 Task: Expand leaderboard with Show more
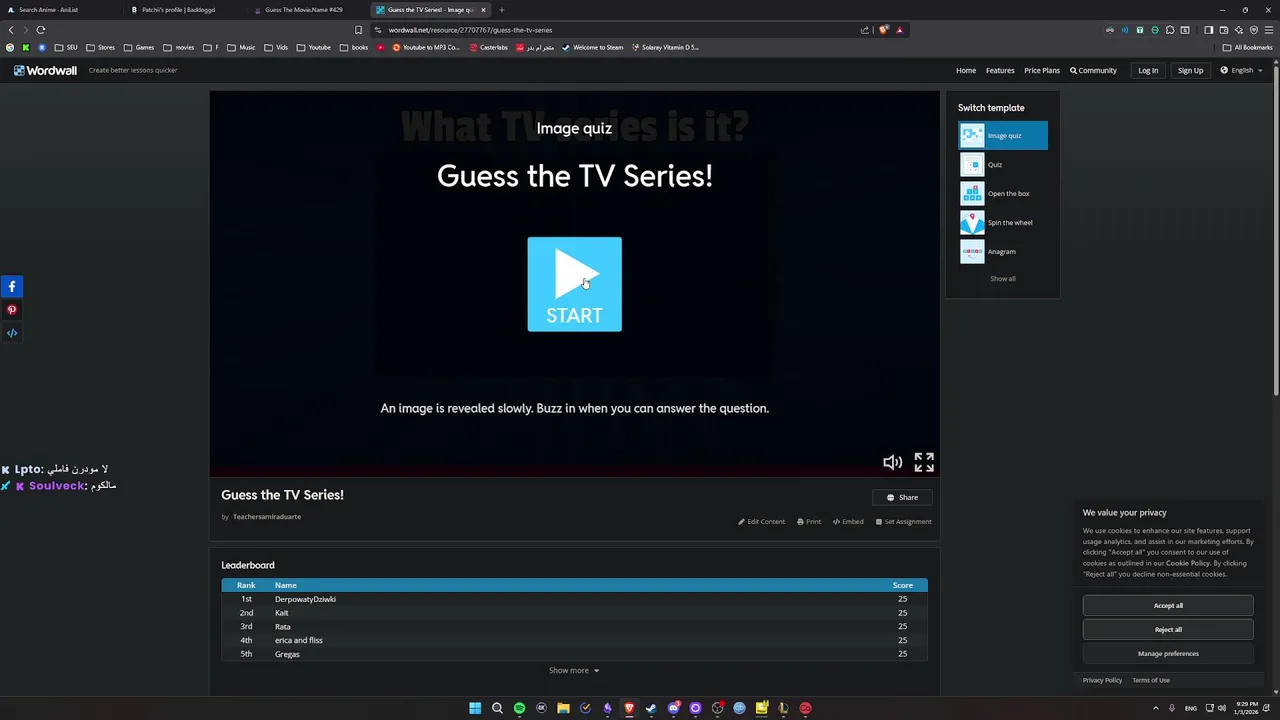[x=574, y=670]
